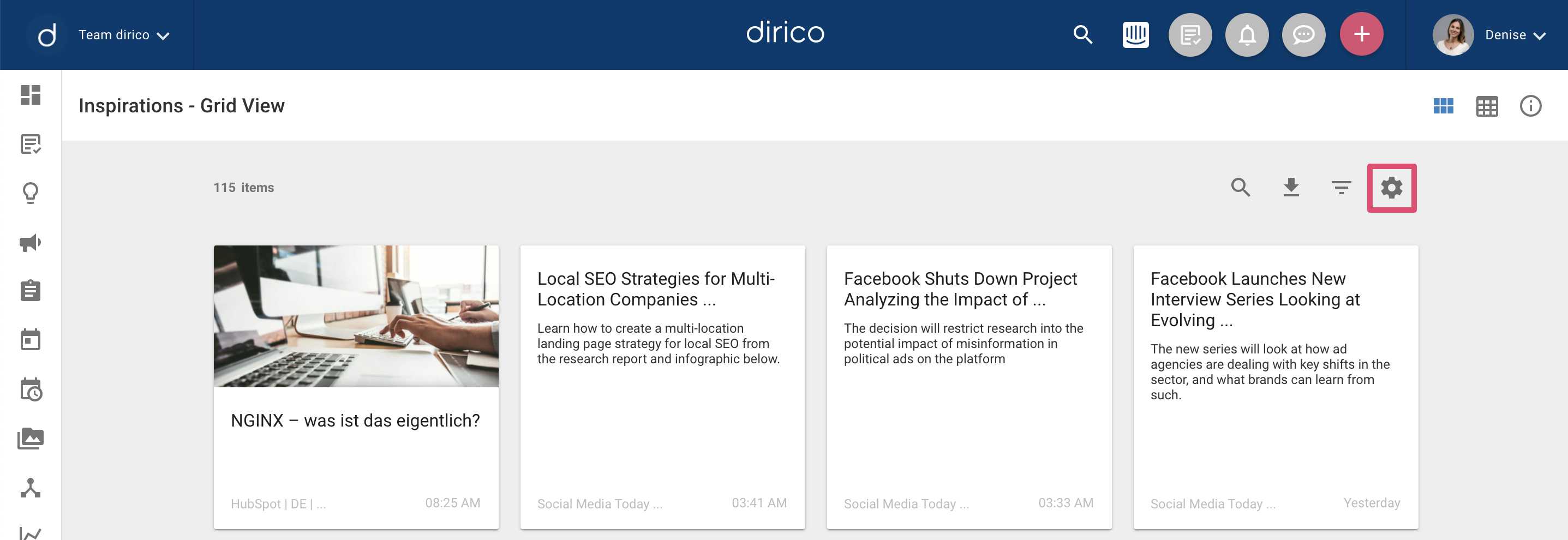Open the tasks checklist icon in header
The height and width of the screenshot is (540, 1568).
click(1190, 35)
